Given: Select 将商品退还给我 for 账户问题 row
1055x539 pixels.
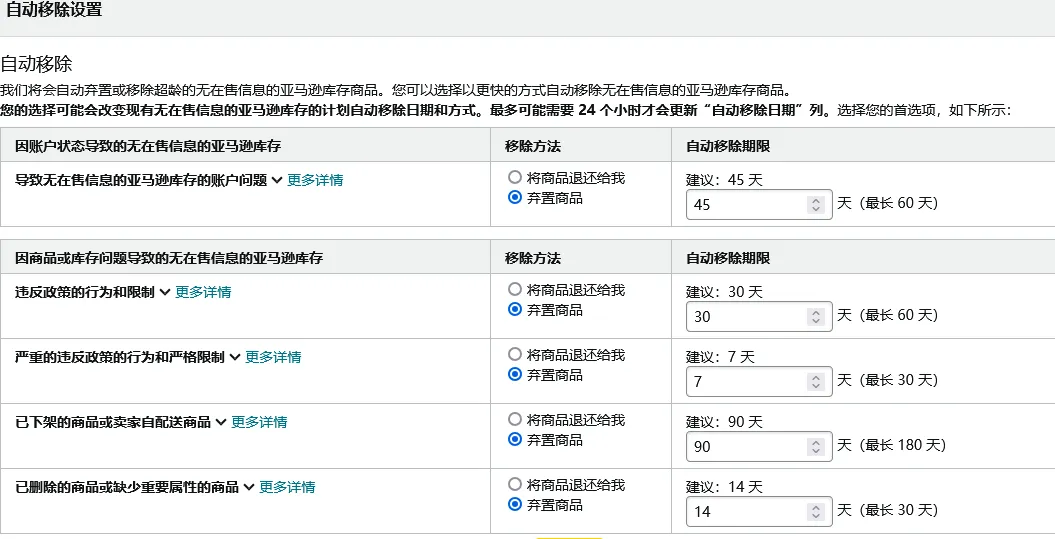Looking at the screenshot, I should pos(515,178).
